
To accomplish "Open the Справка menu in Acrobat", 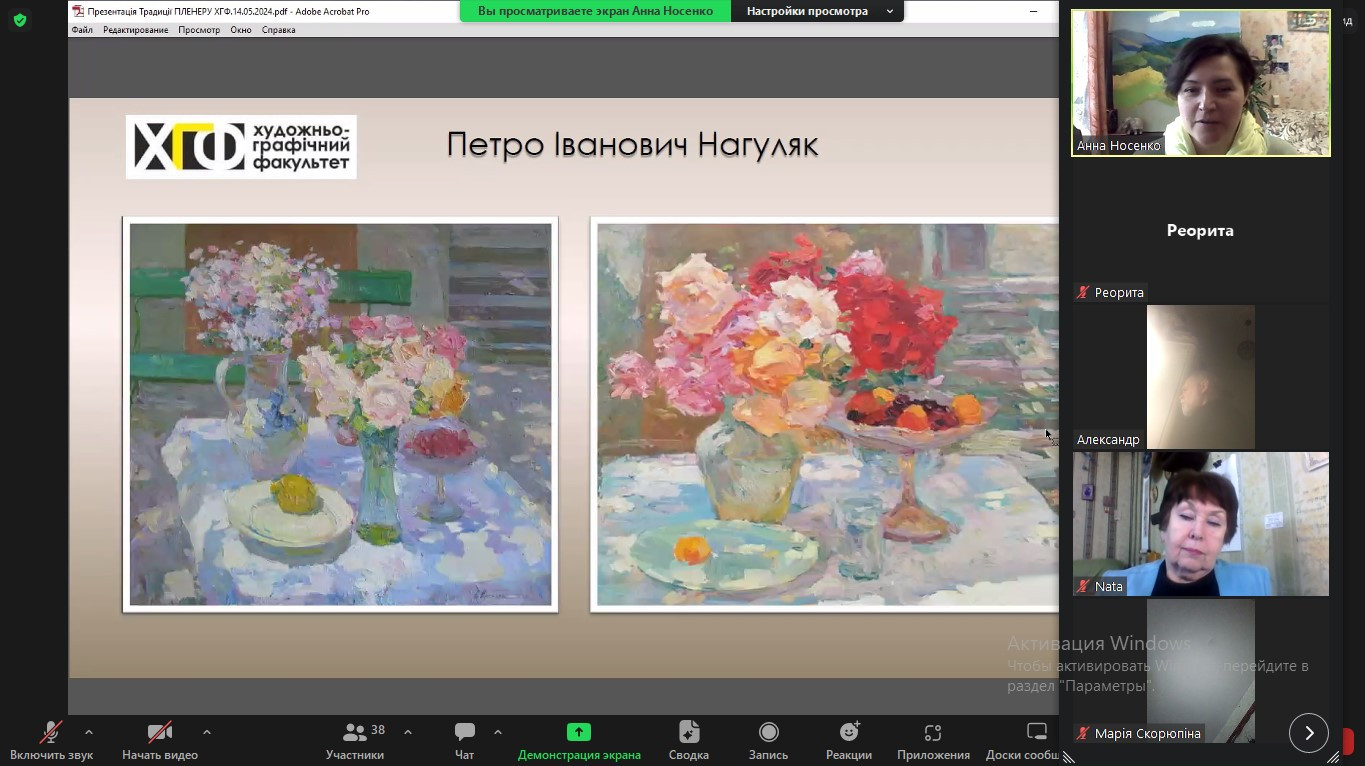I will [278, 30].
